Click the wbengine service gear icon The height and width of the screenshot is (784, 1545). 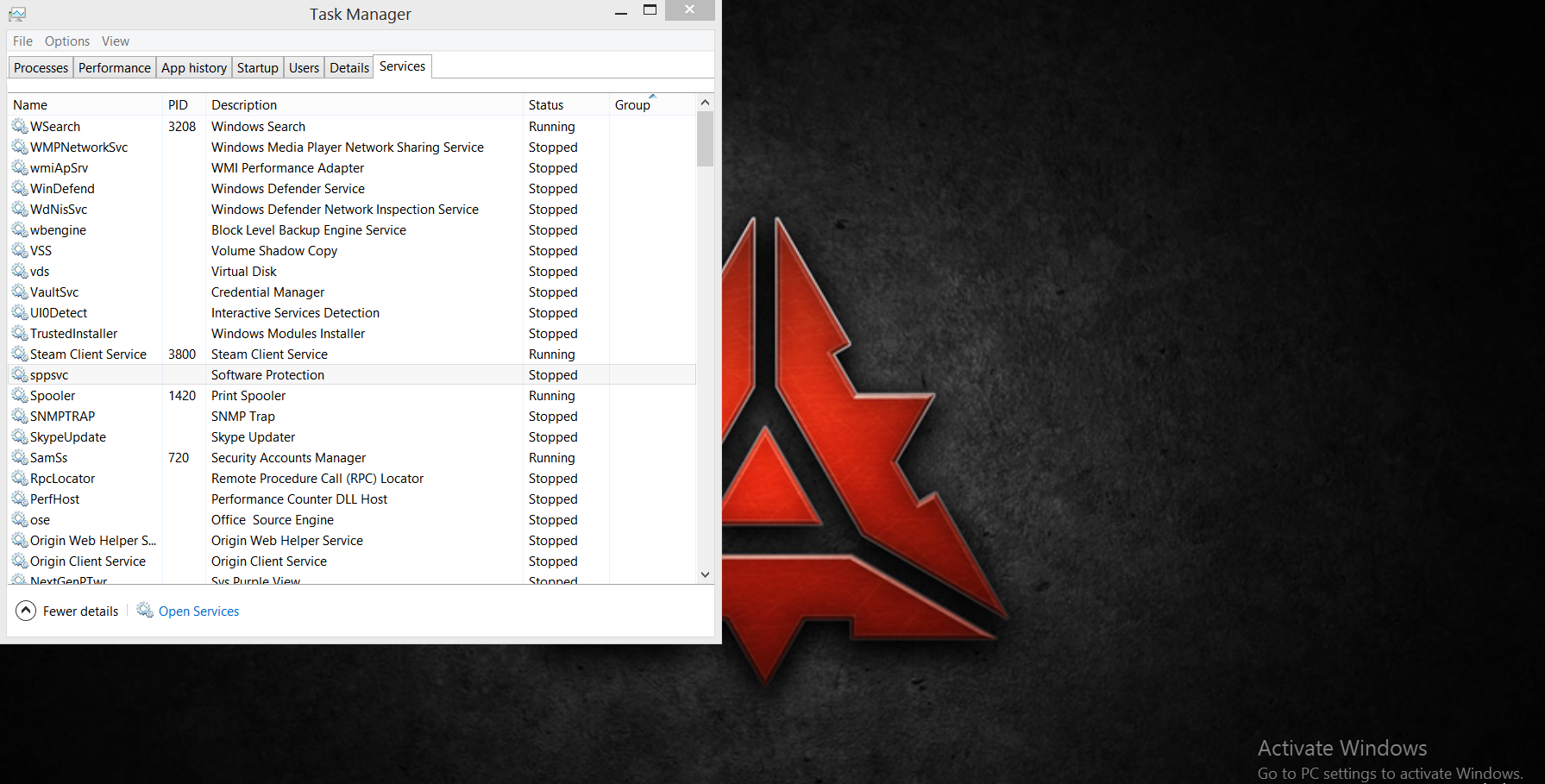click(20, 229)
